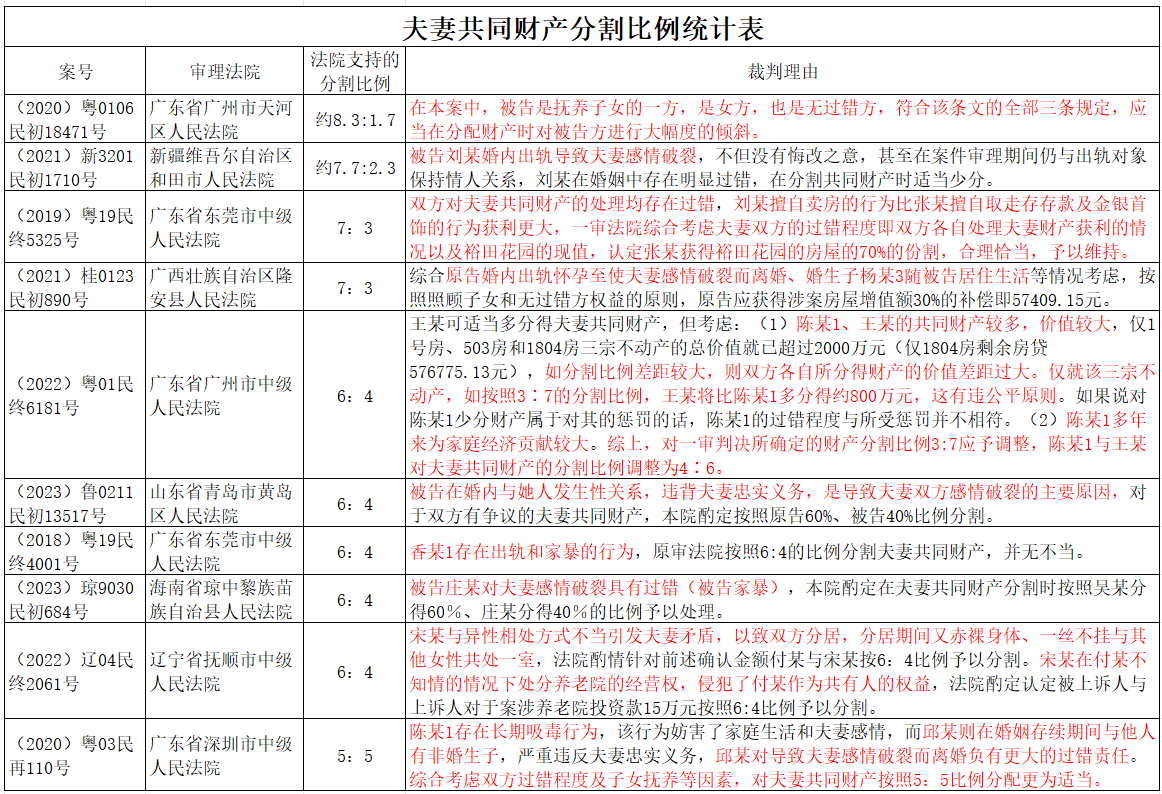1162x794 pixels.
Task: Select the 审理法院 column header
Action: pos(225,72)
